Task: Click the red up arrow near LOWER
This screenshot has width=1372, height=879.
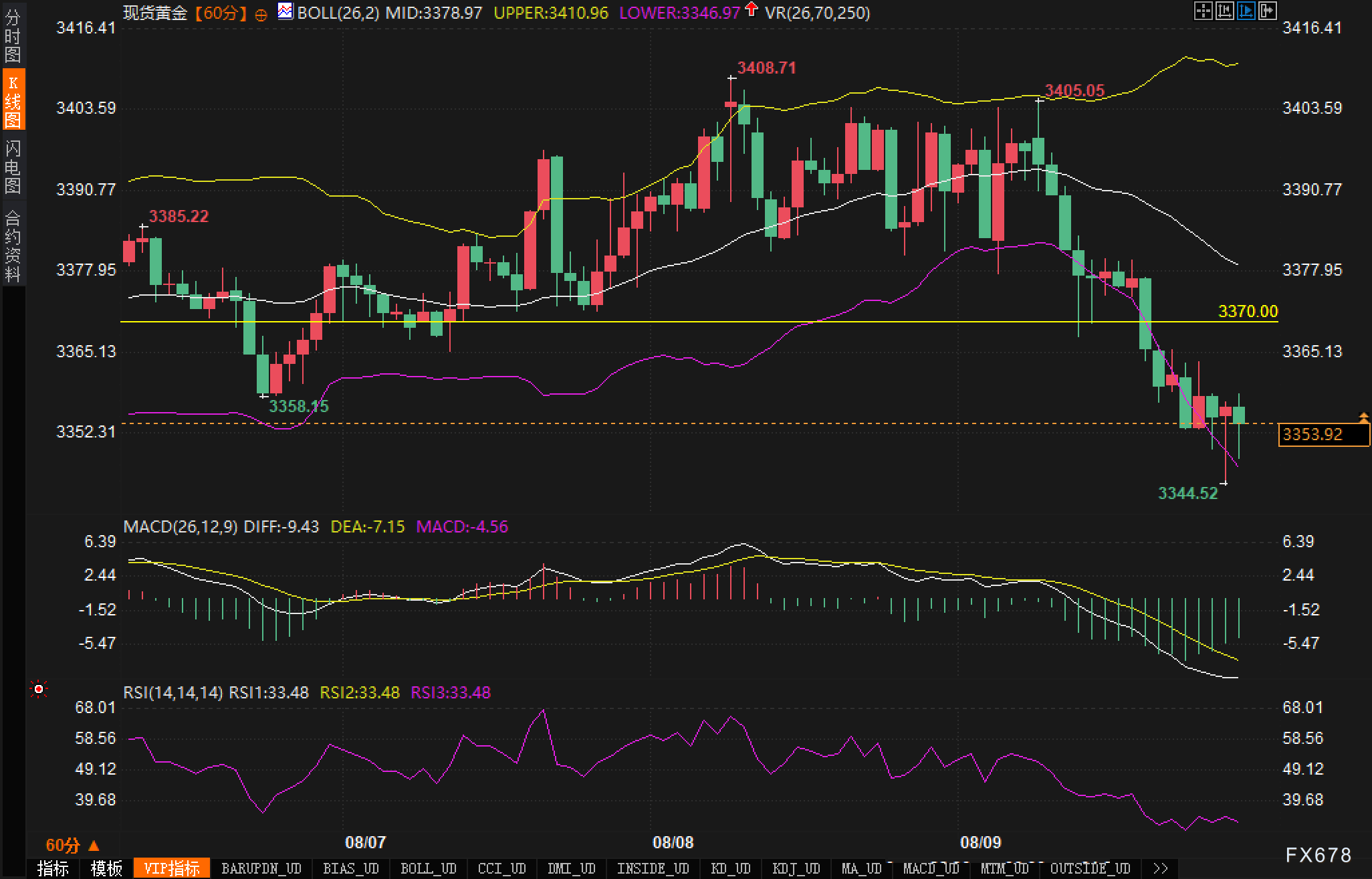Action: pyautogui.click(x=752, y=9)
